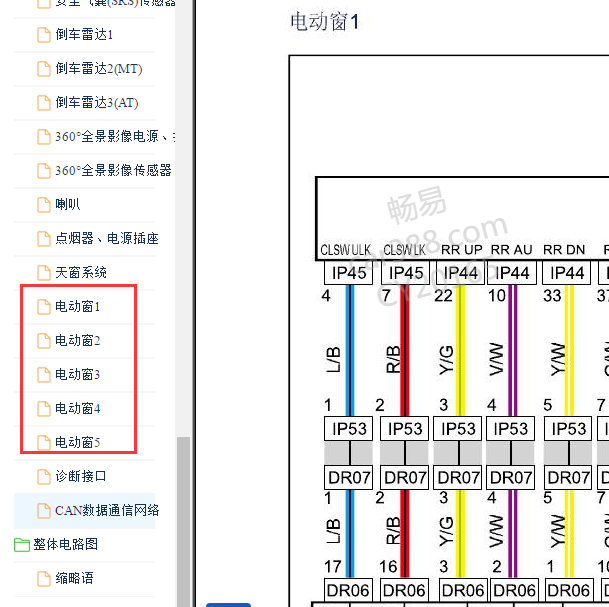Viewport: 609px width, 607px height.
Task: Click the document icon beside 电动窗3
Action: [44, 374]
